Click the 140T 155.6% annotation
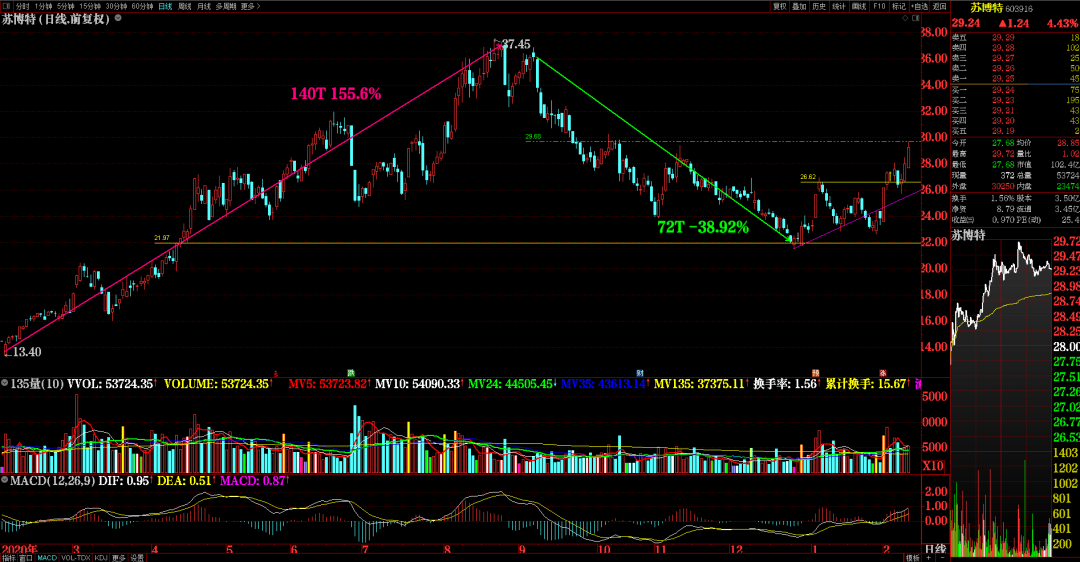Viewport: 1080px width, 562px height. coord(335,94)
